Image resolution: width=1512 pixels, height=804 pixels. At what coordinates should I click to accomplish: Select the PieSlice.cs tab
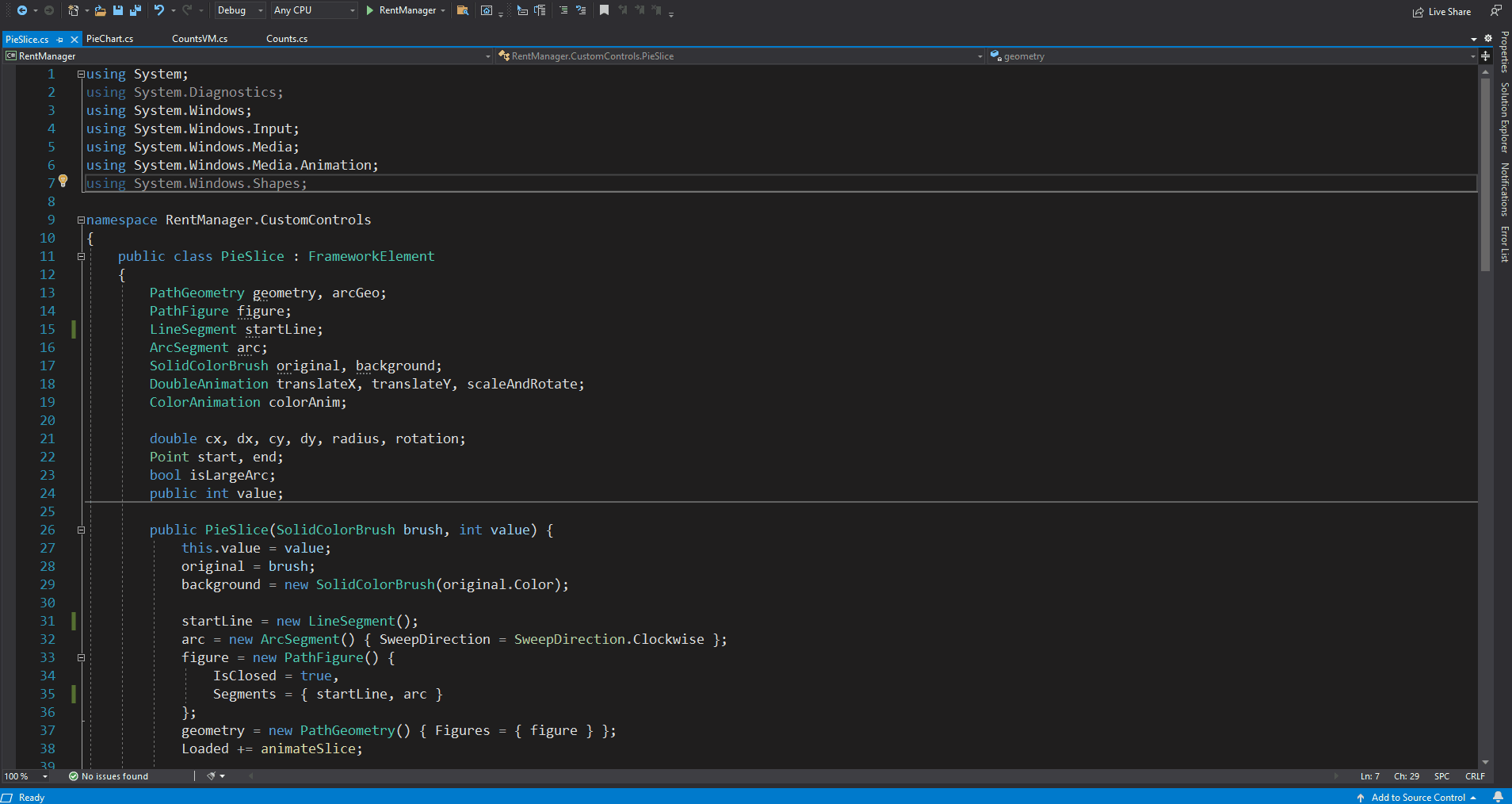tap(27, 39)
